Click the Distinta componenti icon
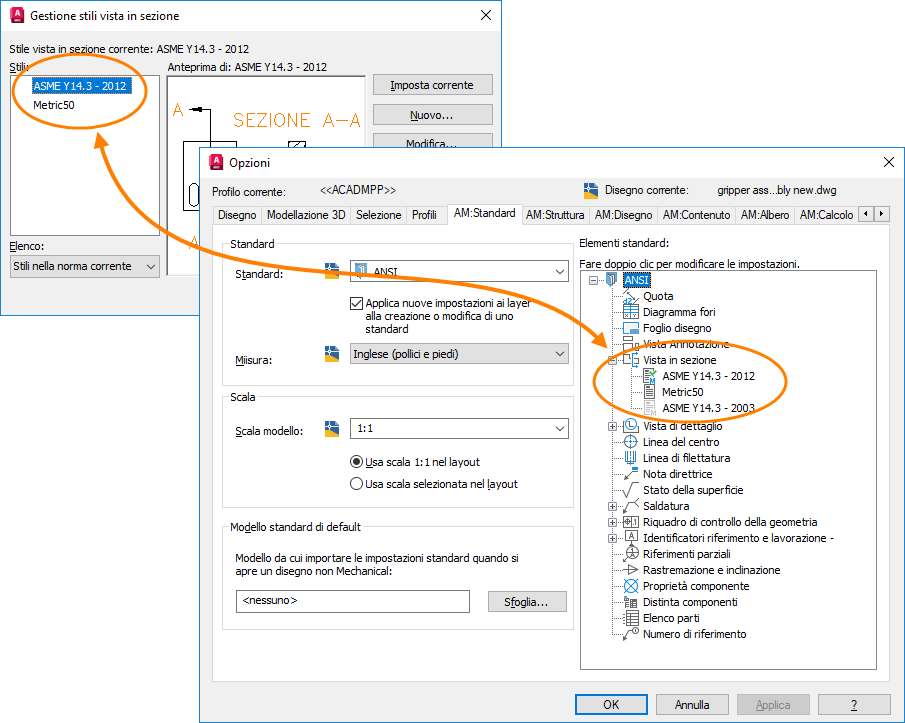 point(630,602)
